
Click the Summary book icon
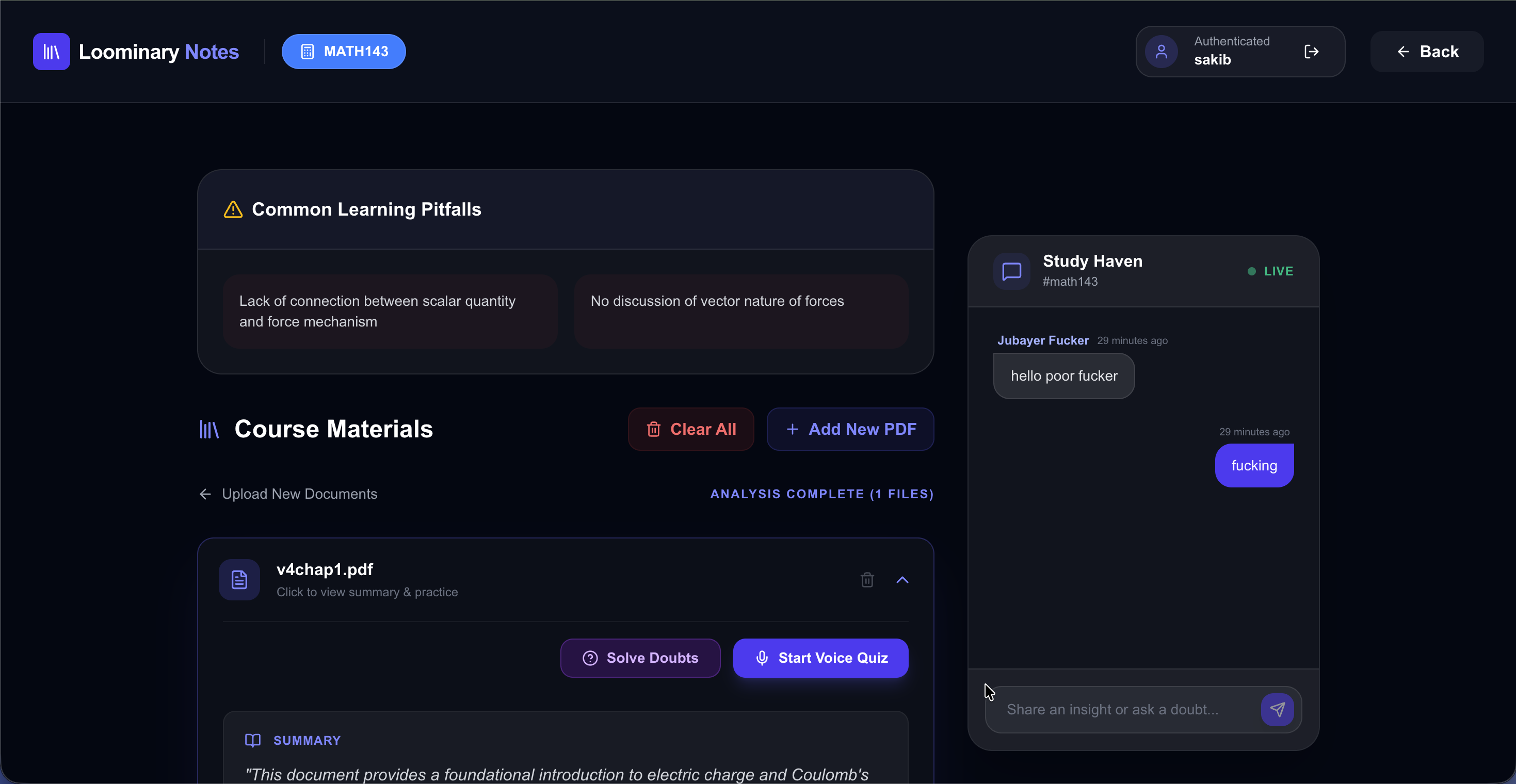[x=252, y=741]
